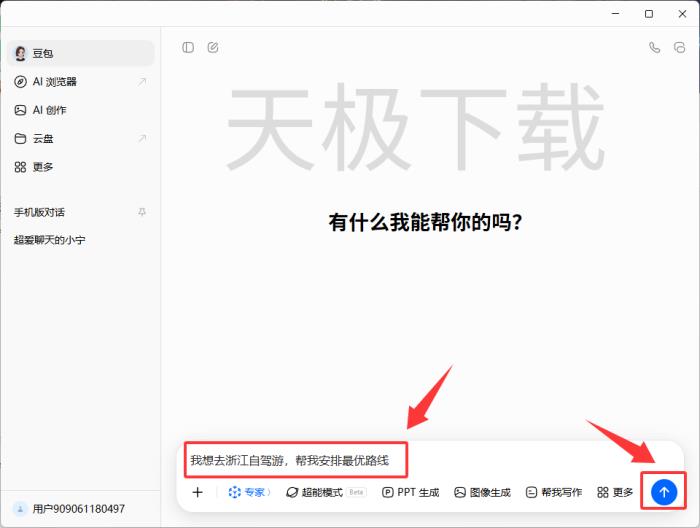Select 豆包 in the sidebar
This screenshot has height=528, width=700.
click(x=43, y=54)
